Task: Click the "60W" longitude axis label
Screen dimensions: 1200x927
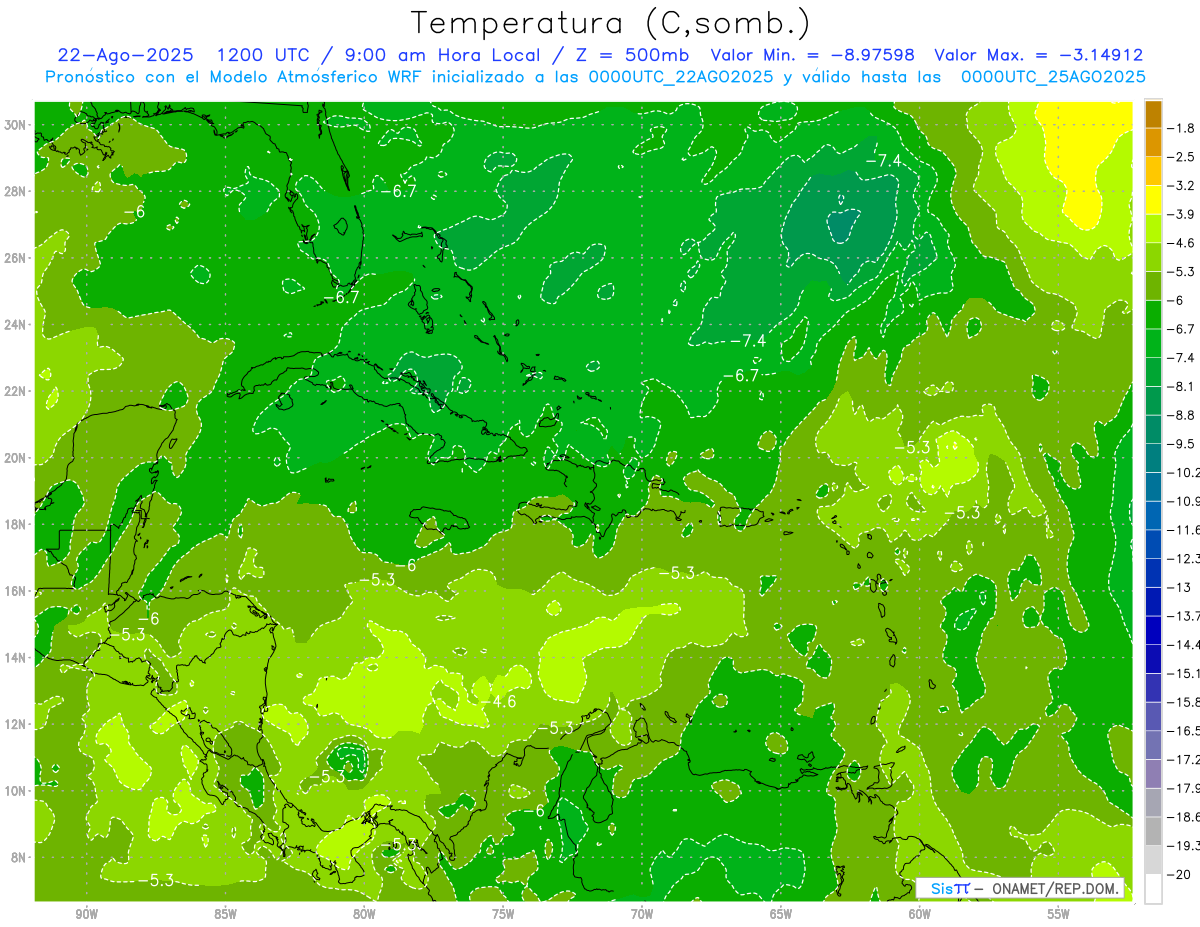Action: click(920, 914)
